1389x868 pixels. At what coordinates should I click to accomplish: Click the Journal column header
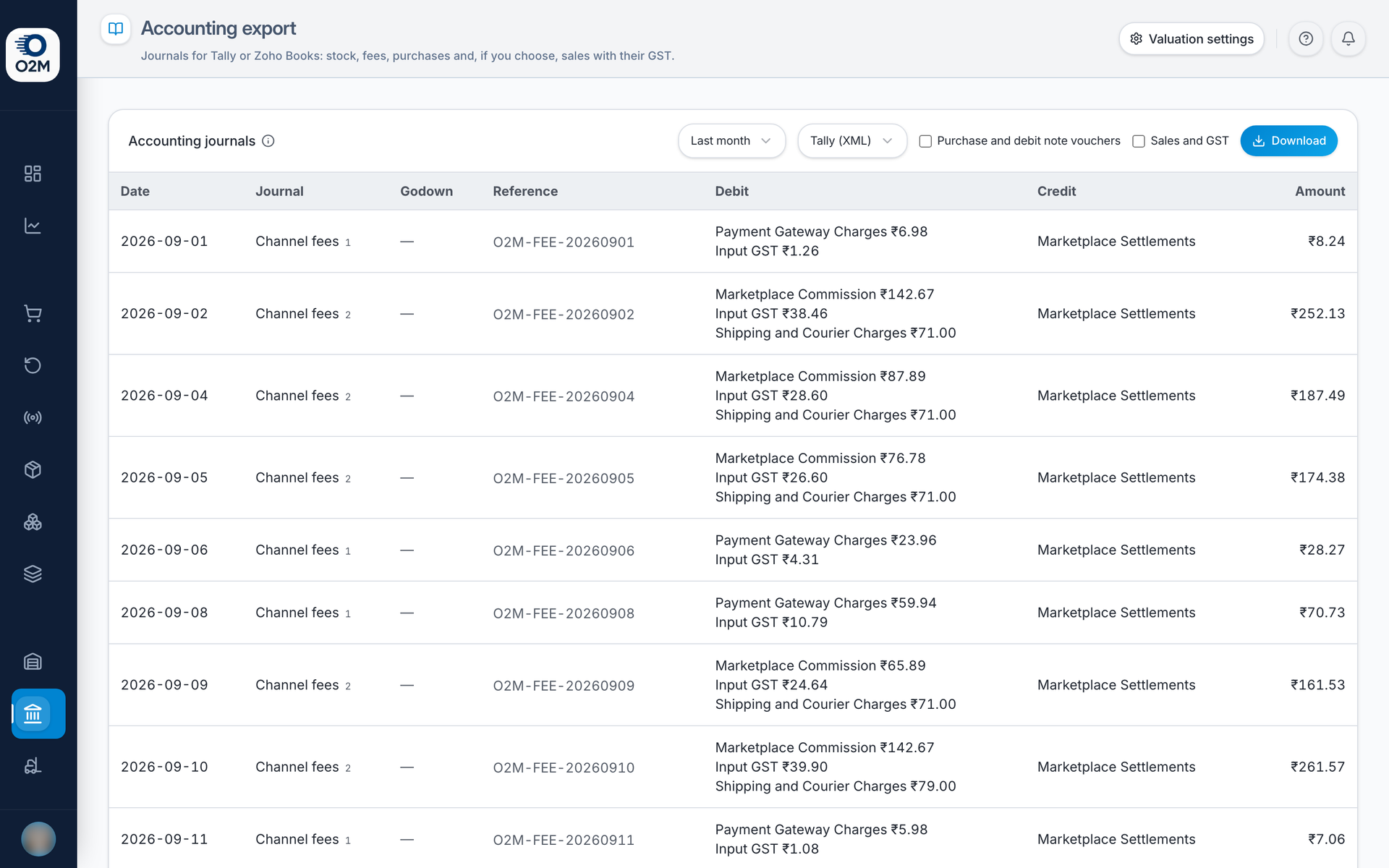pyautogui.click(x=279, y=192)
